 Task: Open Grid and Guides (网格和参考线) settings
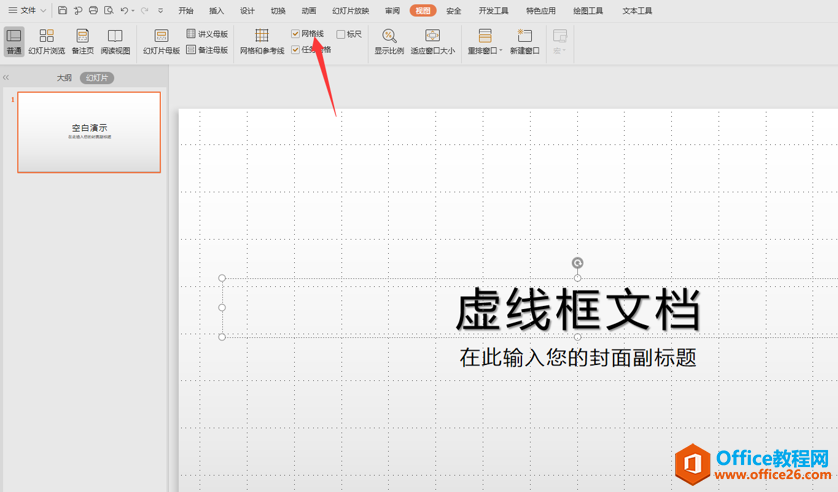pos(262,41)
